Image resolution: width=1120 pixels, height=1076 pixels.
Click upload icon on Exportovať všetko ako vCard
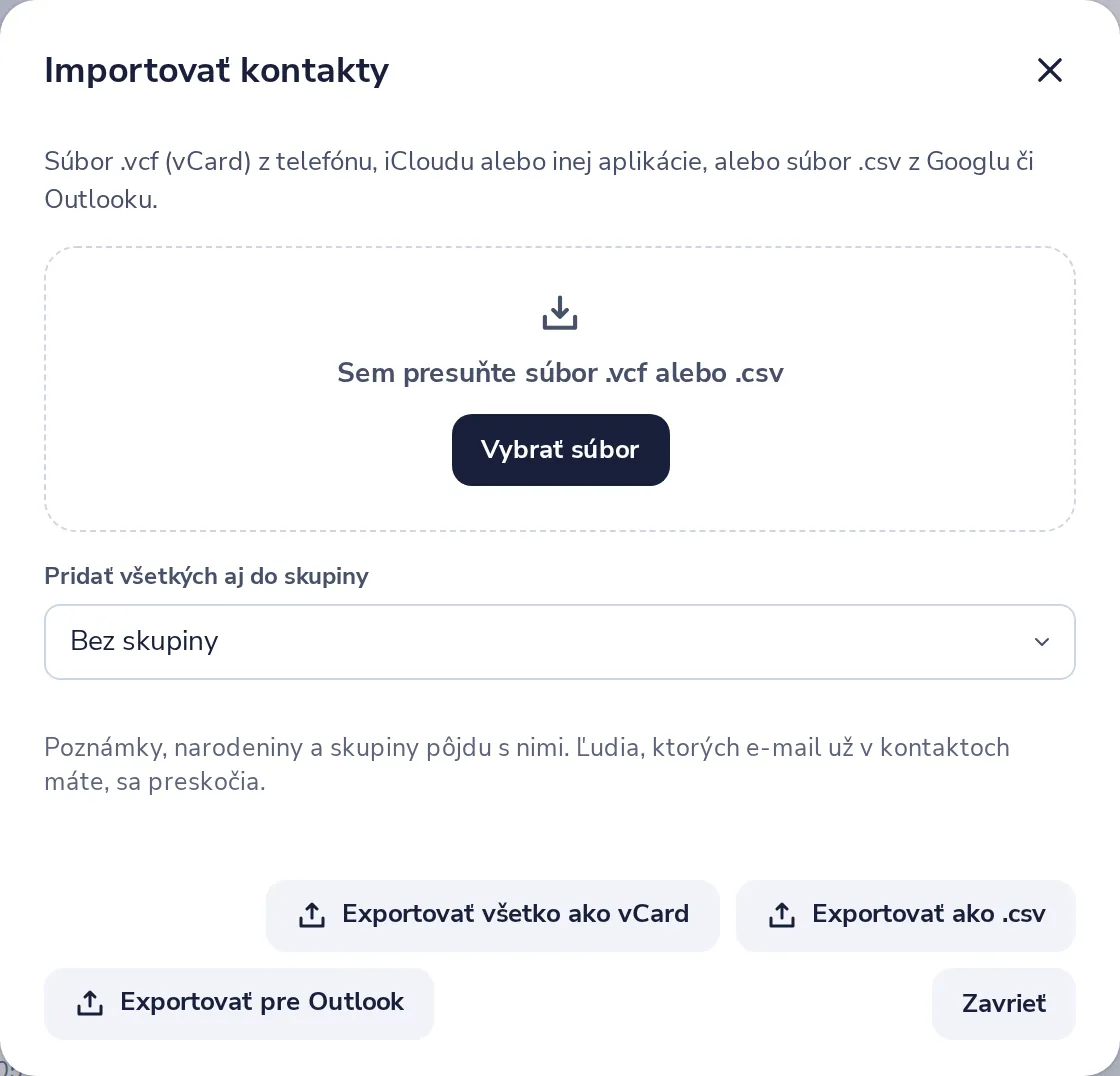point(311,915)
